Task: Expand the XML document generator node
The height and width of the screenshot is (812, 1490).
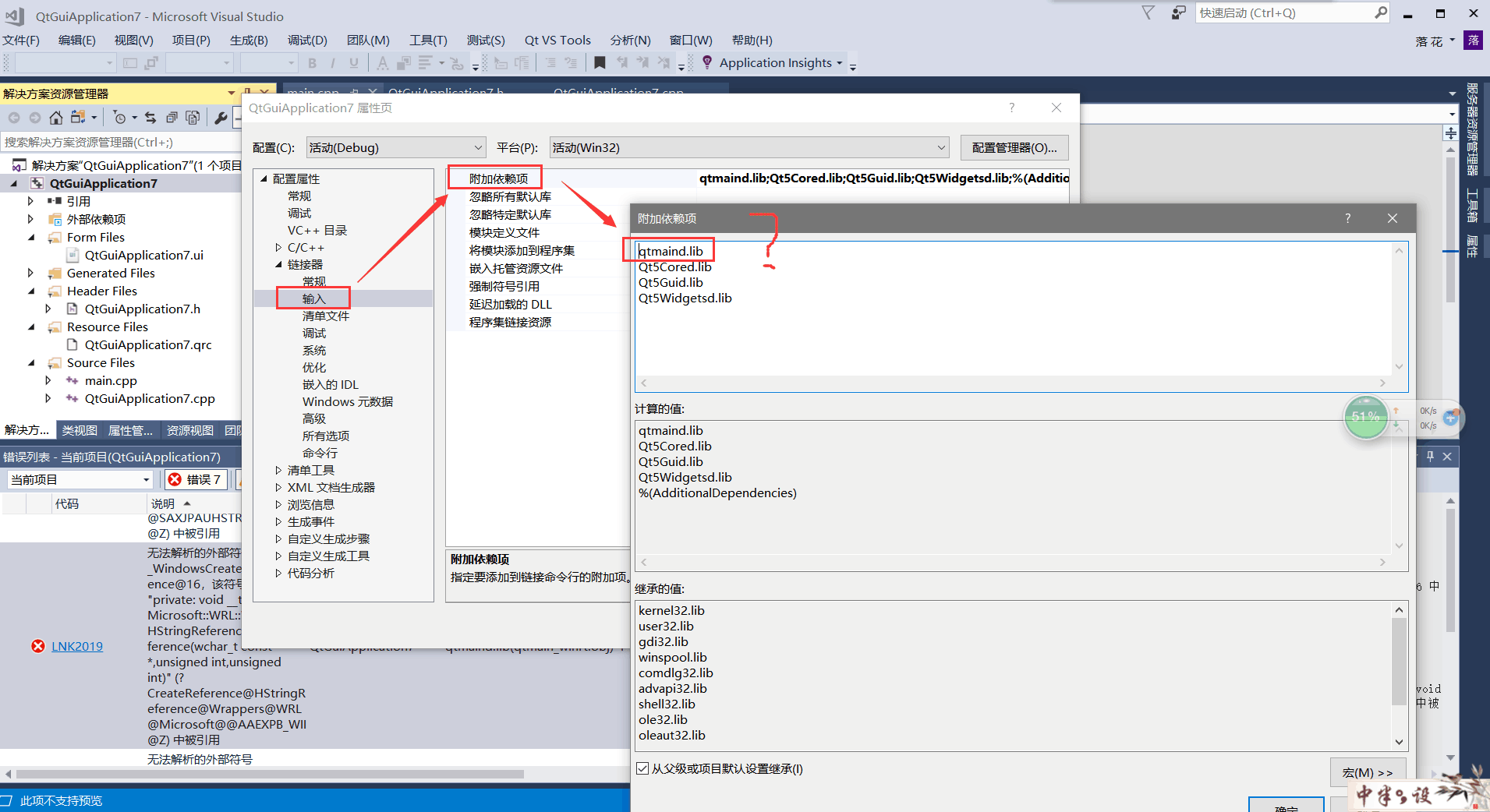Action: (x=278, y=487)
